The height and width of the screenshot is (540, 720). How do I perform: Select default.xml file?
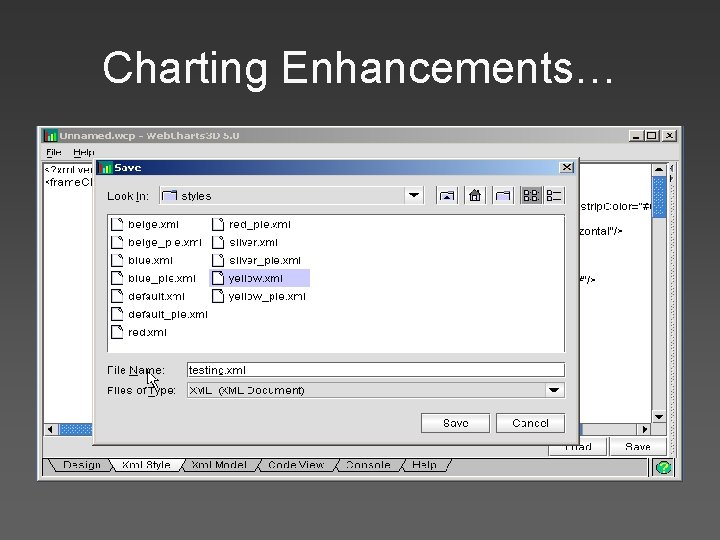(148, 296)
